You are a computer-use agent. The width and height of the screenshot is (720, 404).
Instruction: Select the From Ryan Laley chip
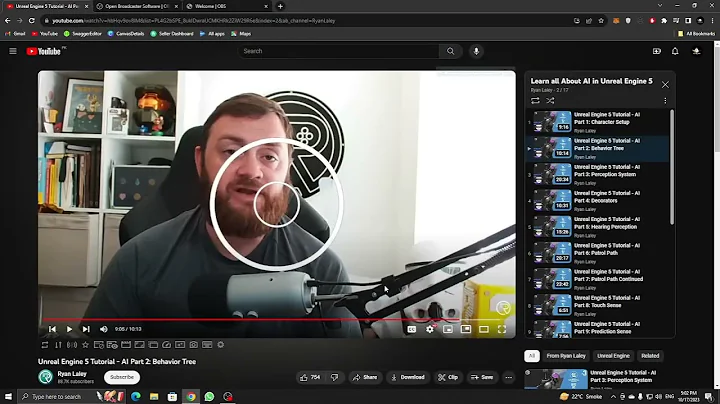566,356
